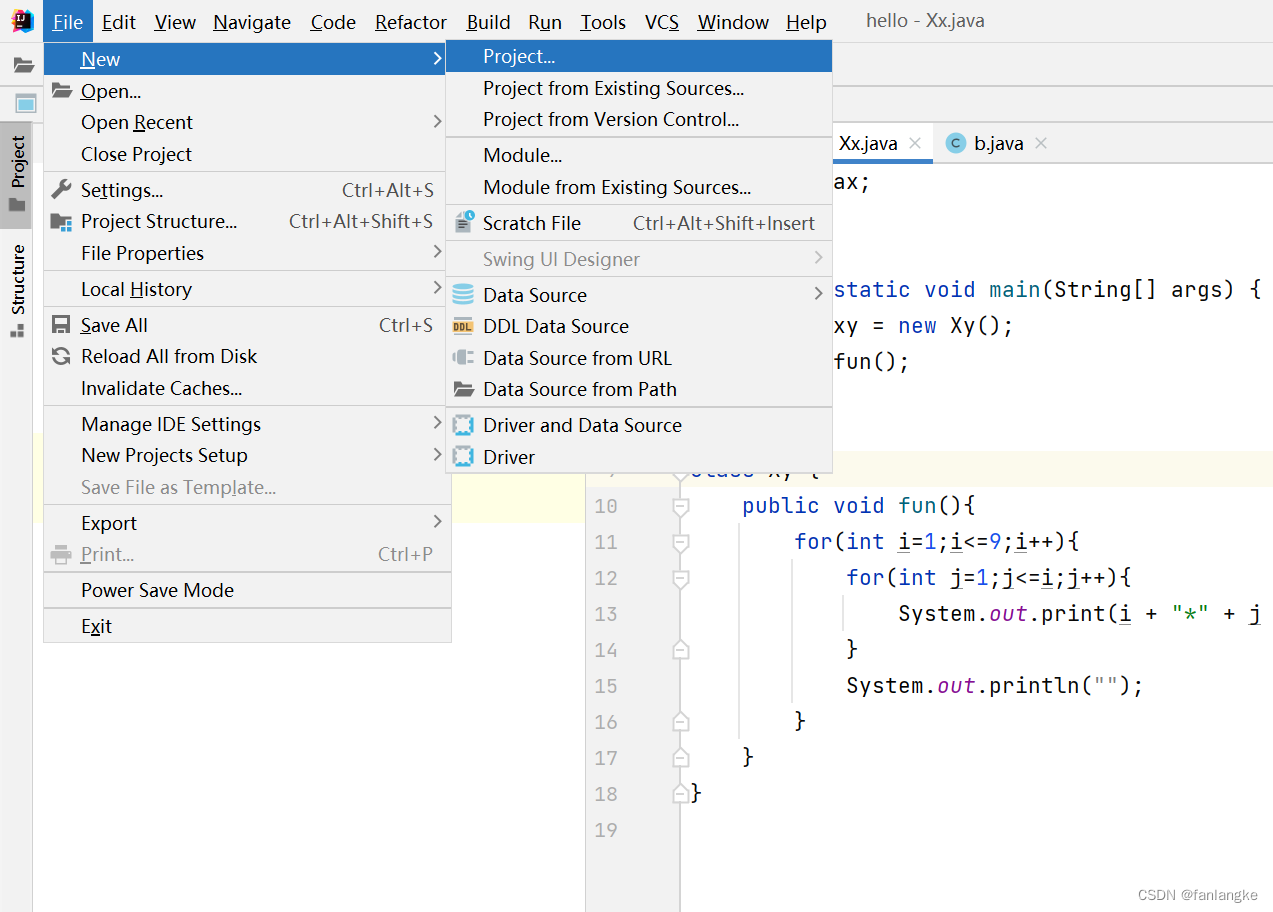
Task: Expand the Manage IDE Settings submenu
Action: coord(437,424)
